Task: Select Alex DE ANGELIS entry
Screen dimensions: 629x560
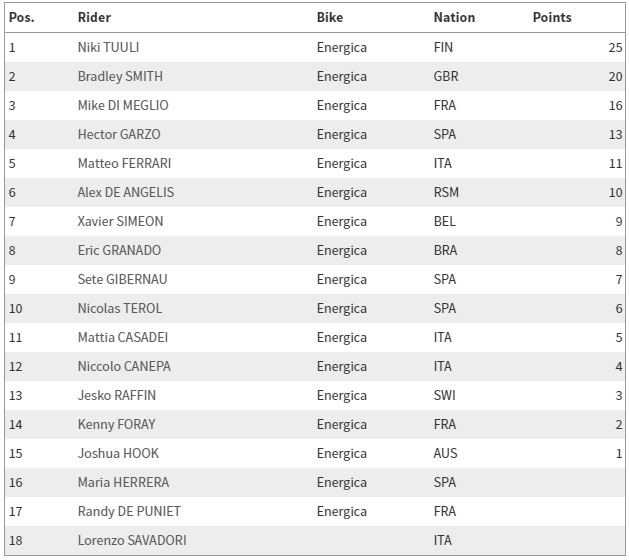Action: pyautogui.click(x=126, y=192)
